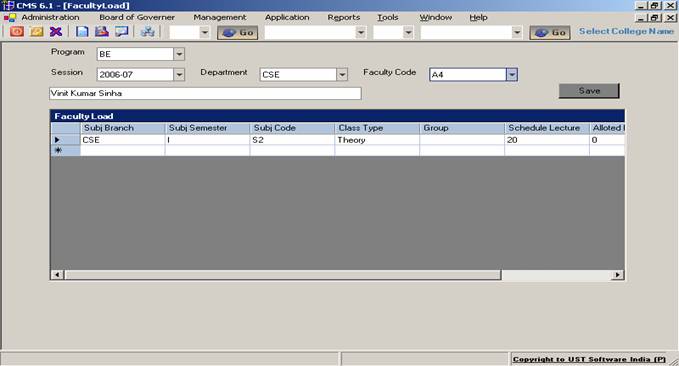Click the grid's right scroll arrow

618,275
